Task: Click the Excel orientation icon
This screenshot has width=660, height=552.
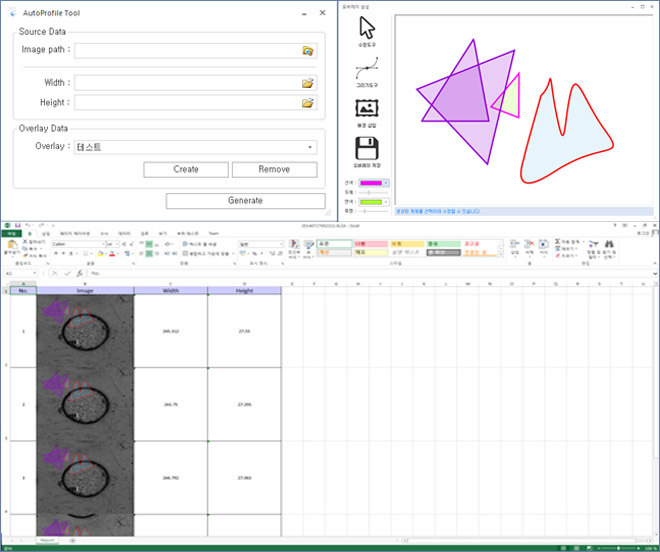Action: (168, 244)
